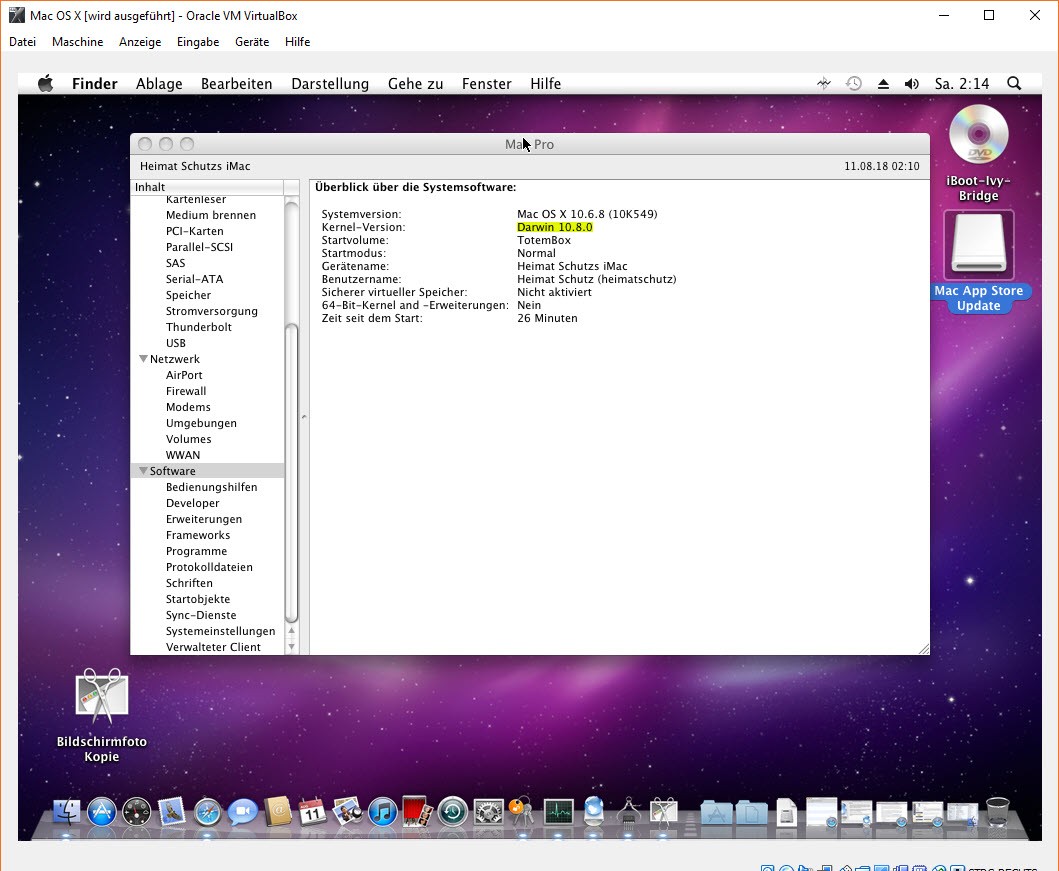Click the eject icon in menu bar
Image resolution: width=1059 pixels, height=871 pixels.
coord(883,84)
